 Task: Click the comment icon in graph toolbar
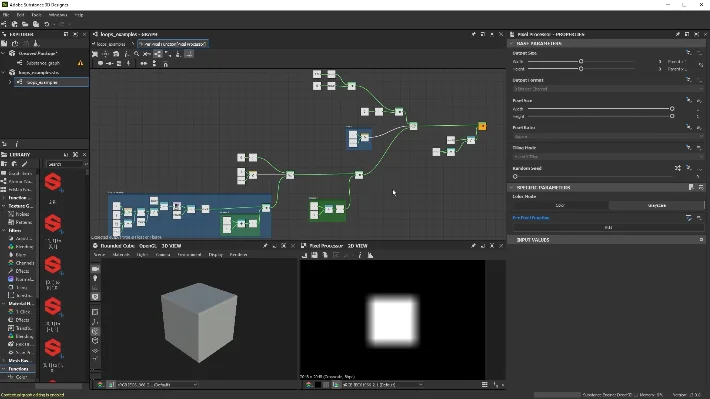[101, 64]
